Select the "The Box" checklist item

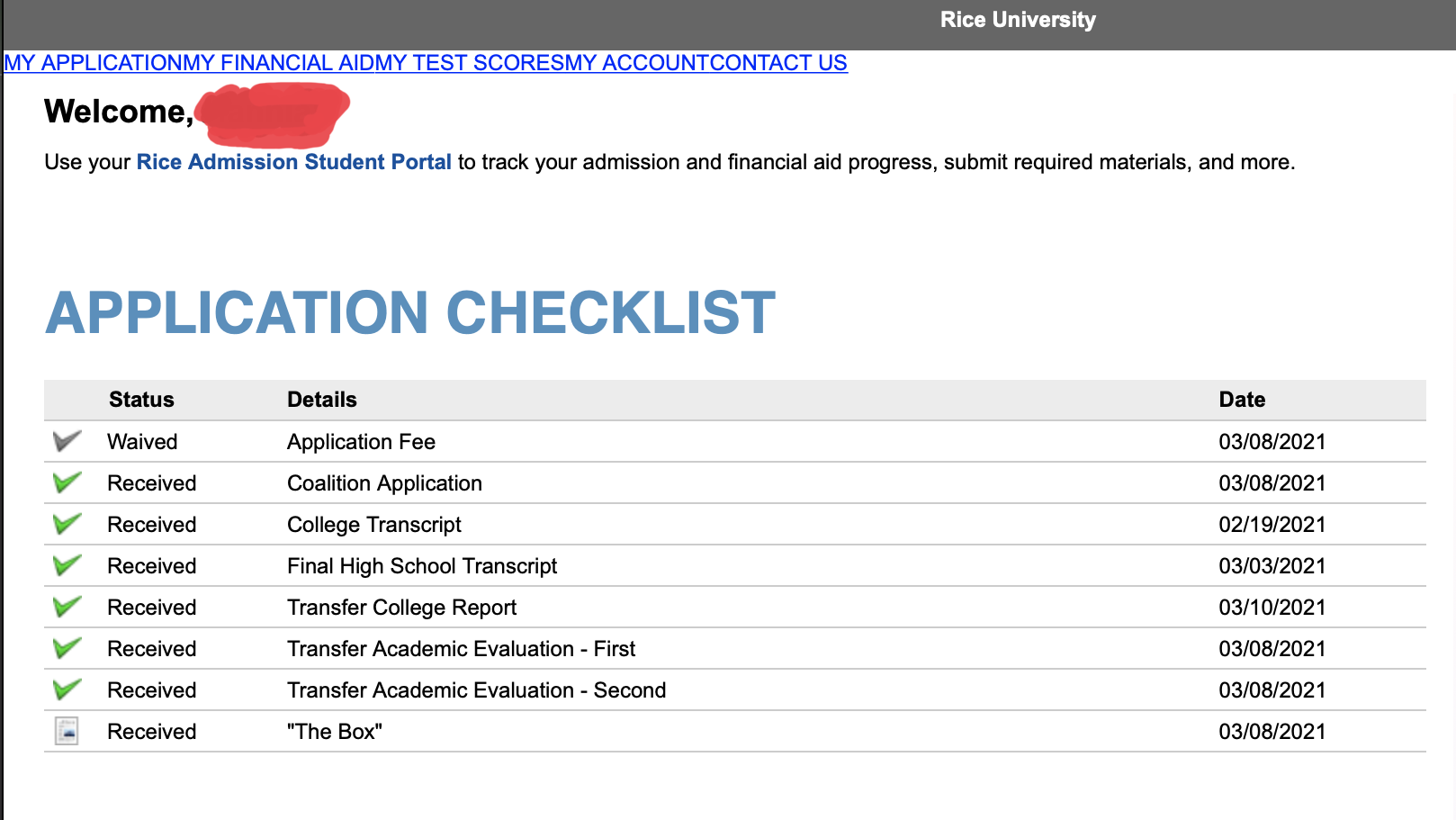pos(334,732)
